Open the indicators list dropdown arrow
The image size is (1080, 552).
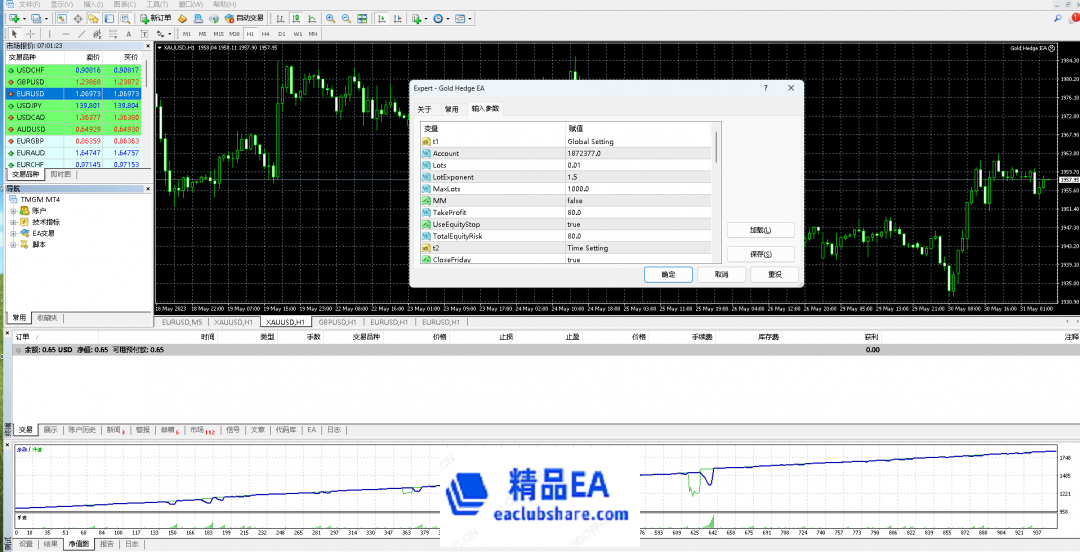pos(426,18)
